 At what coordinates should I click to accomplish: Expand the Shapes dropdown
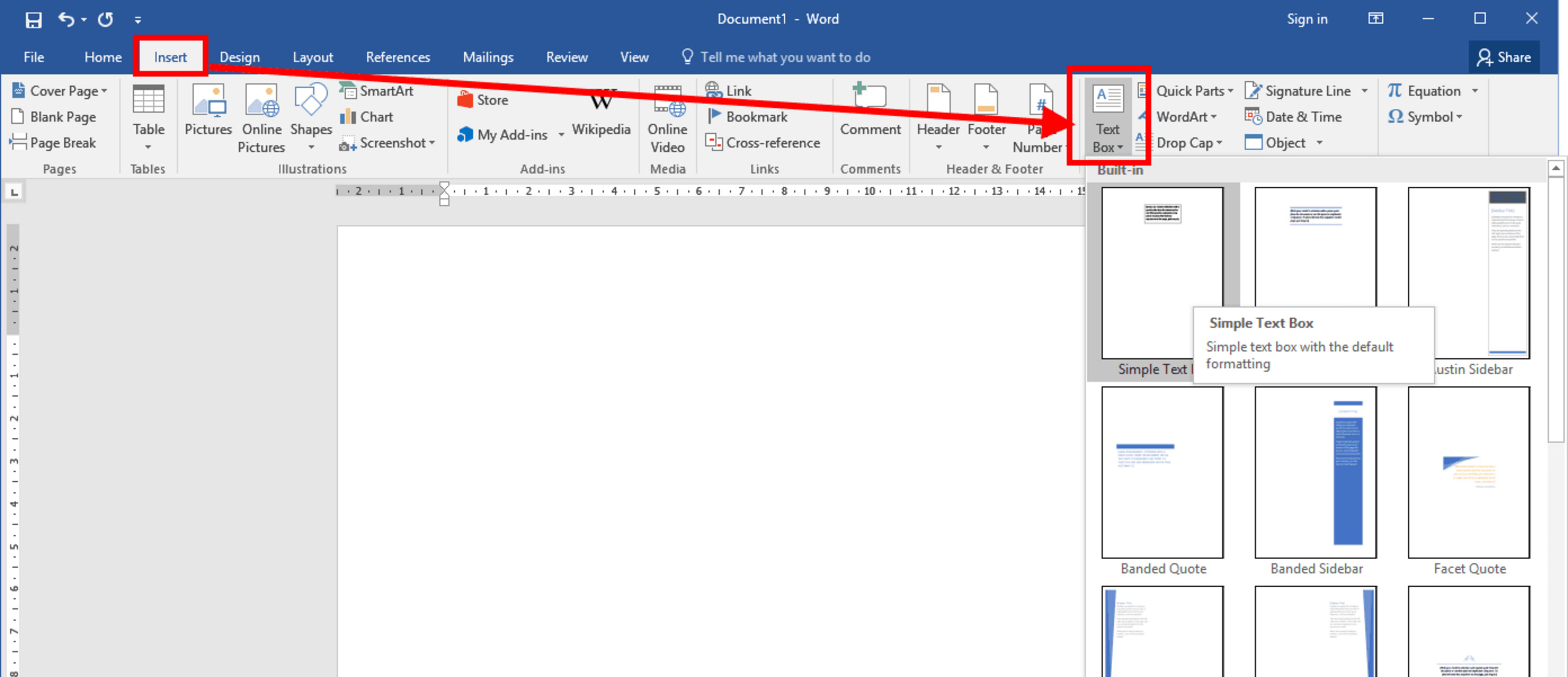click(311, 147)
